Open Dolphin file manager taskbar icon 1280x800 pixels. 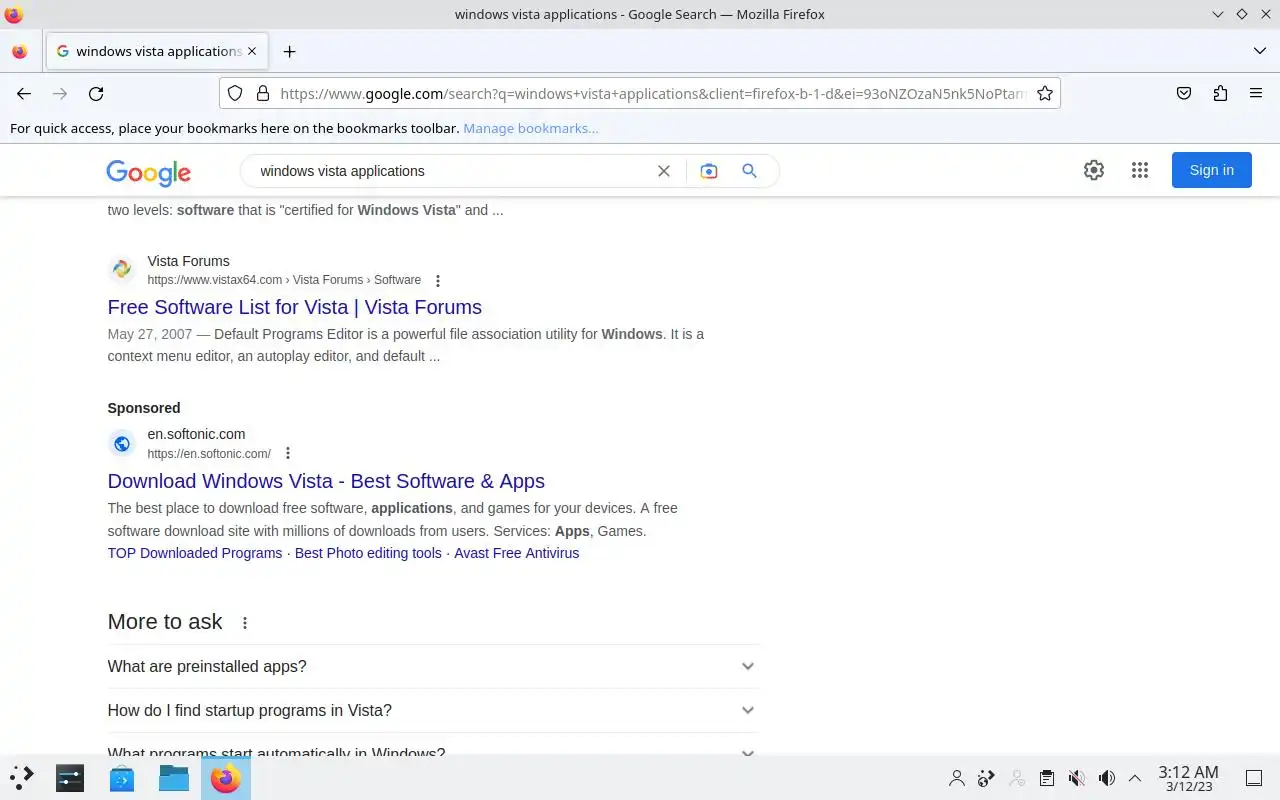point(174,777)
